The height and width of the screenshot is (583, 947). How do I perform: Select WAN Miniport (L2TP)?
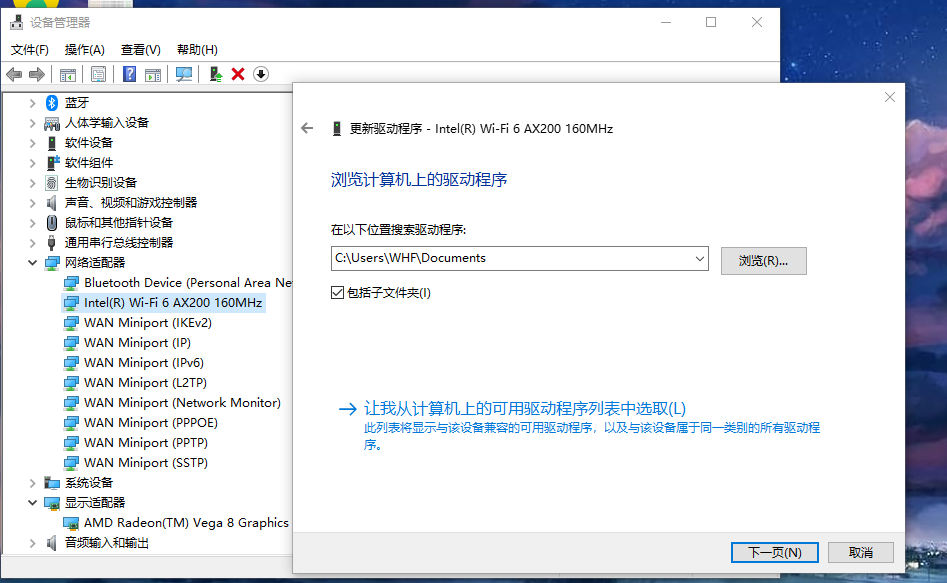tap(146, 382)
